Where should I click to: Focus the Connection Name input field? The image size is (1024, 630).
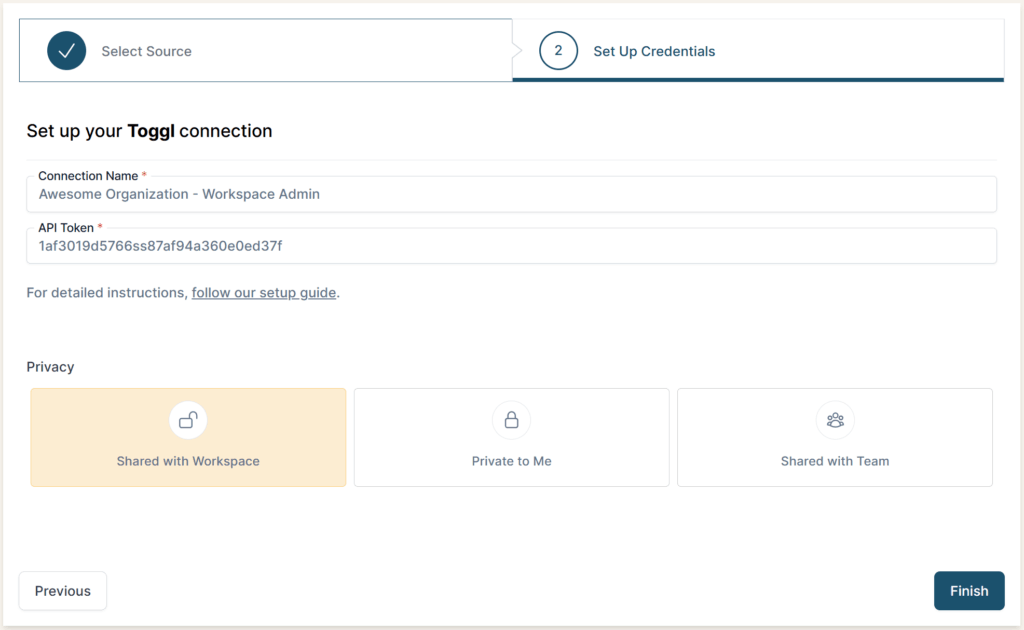[511, 194]
